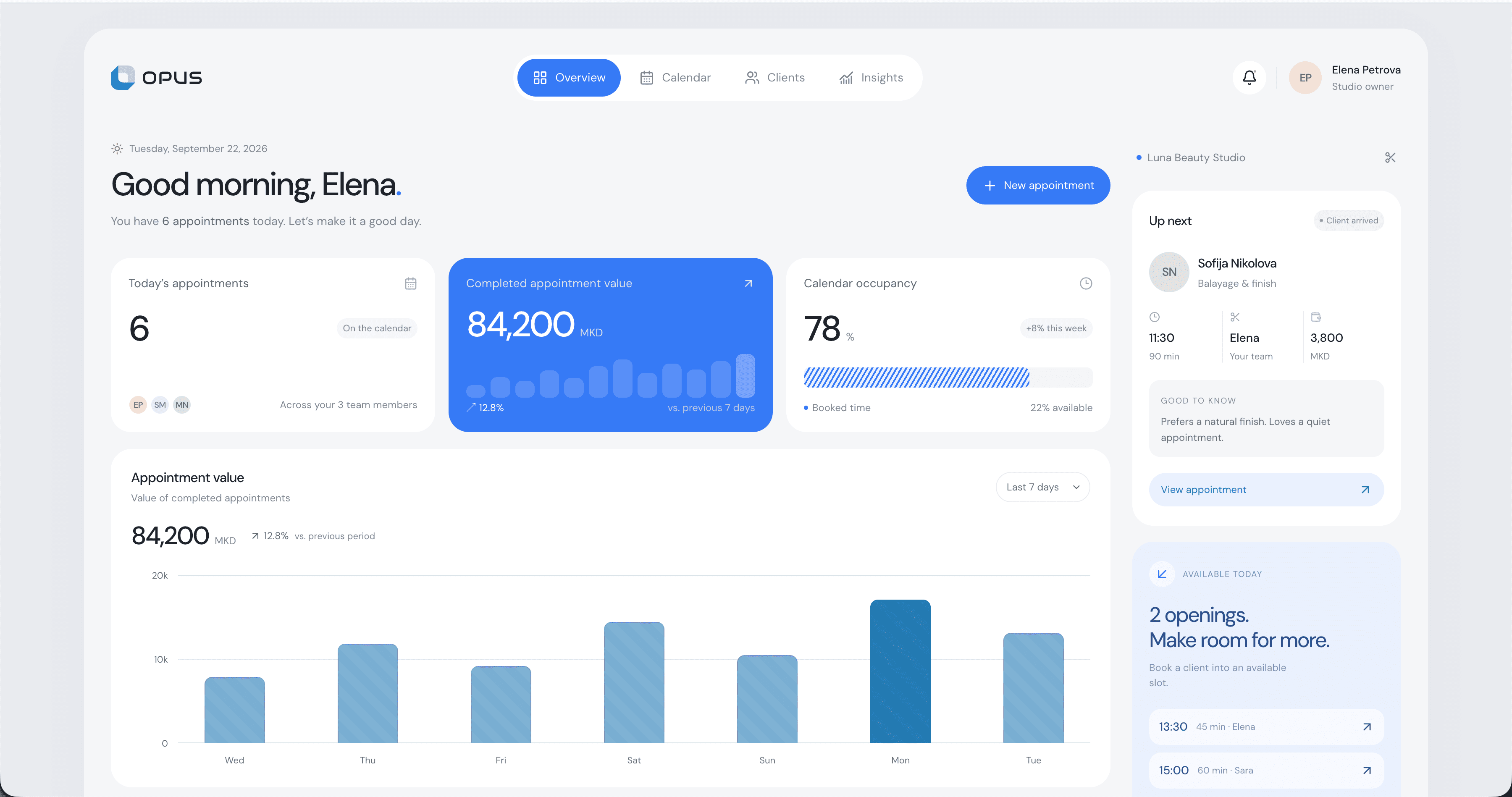Click the trend arrow beside 12.8% vs. previous period
This screenshot has height=797, width=1512.
(x=255, y=536)
